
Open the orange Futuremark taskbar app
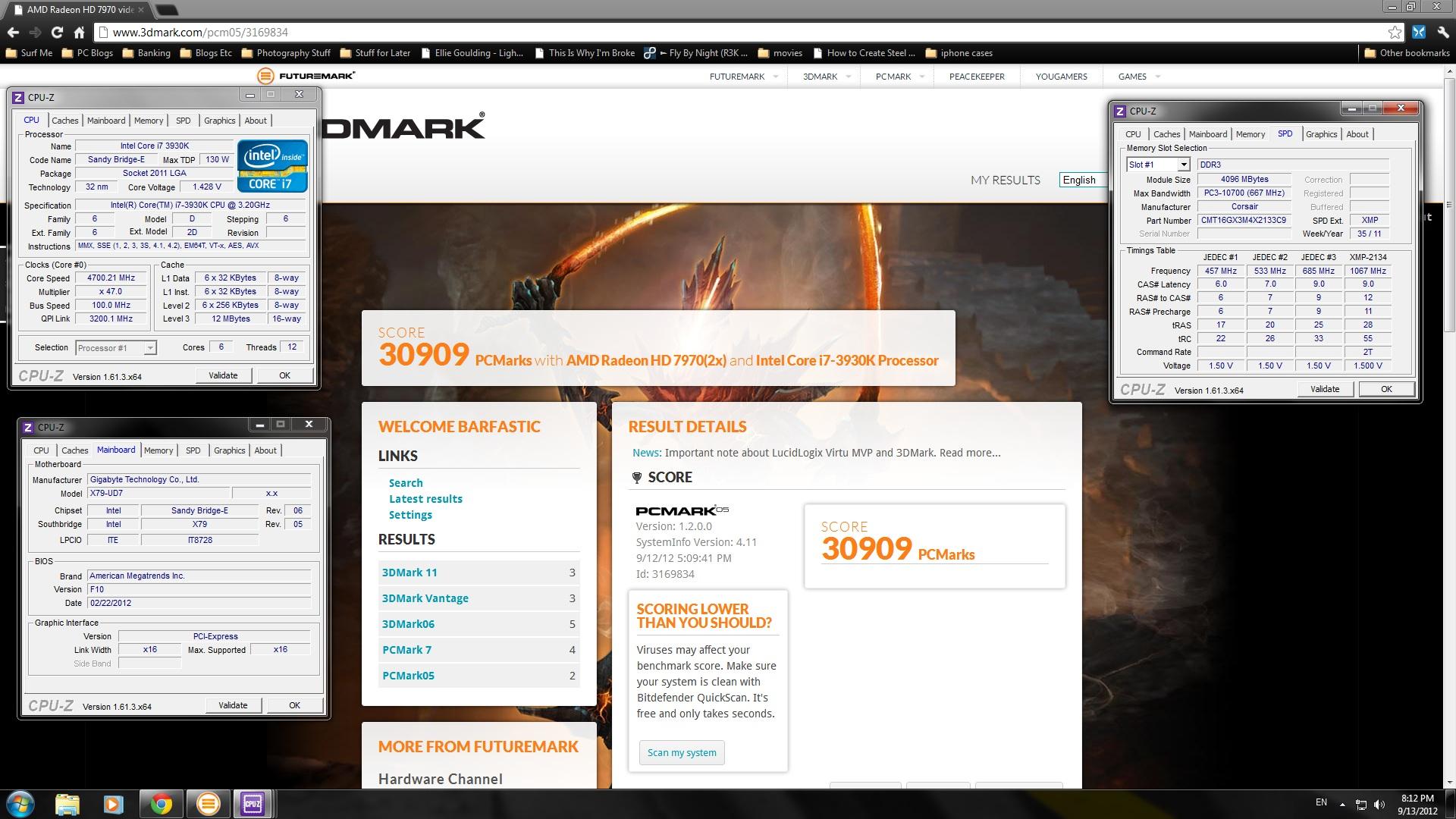click(207, 804)
